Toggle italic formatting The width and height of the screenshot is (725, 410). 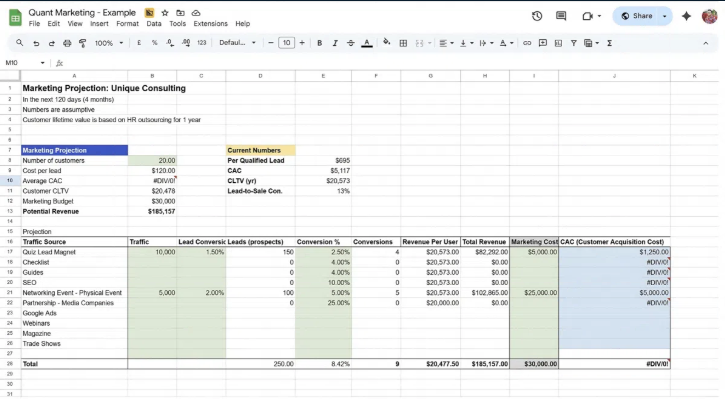(x=335, y=43)
